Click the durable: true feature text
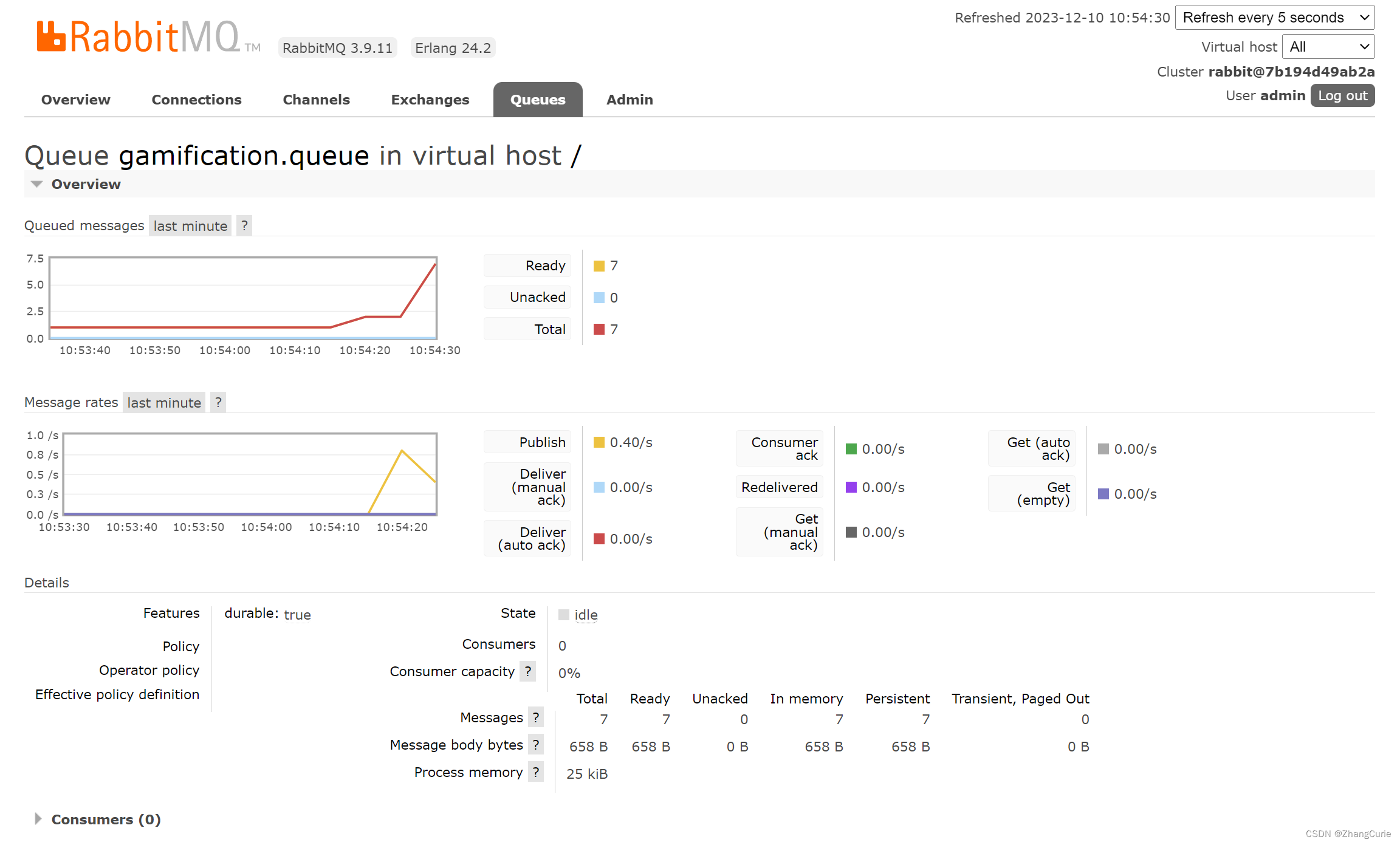 [267, 614]
